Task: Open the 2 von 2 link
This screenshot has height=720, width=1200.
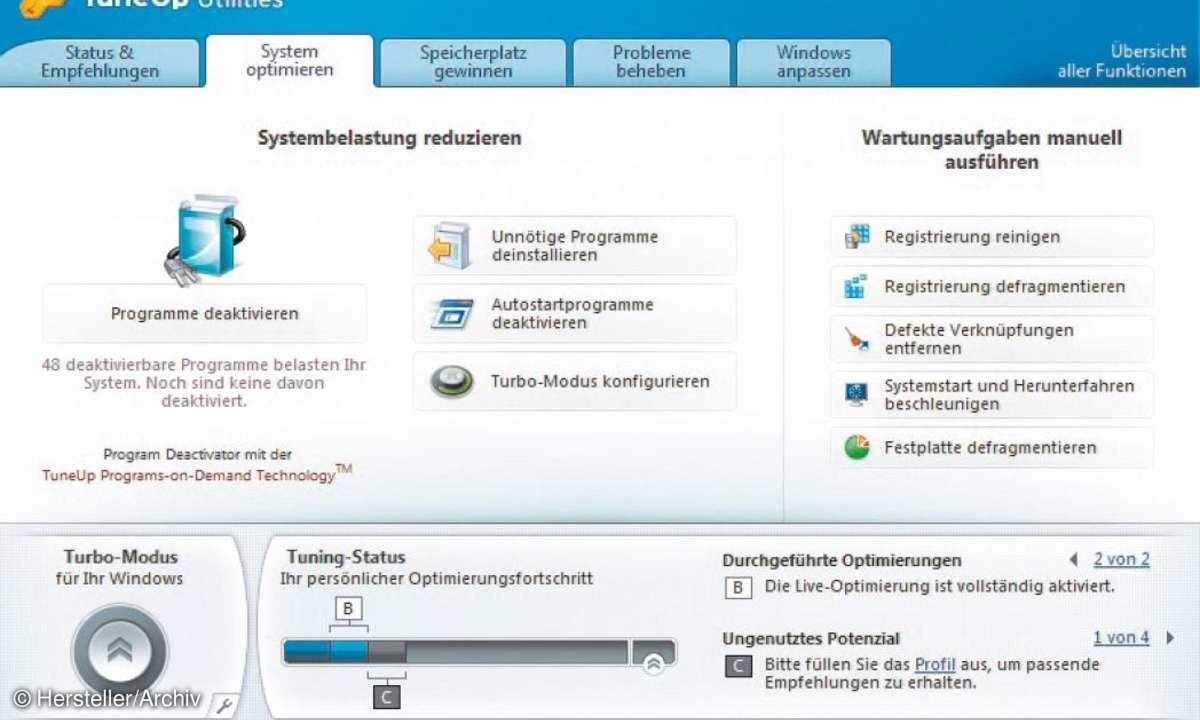Action: [x=1121, y=560]
